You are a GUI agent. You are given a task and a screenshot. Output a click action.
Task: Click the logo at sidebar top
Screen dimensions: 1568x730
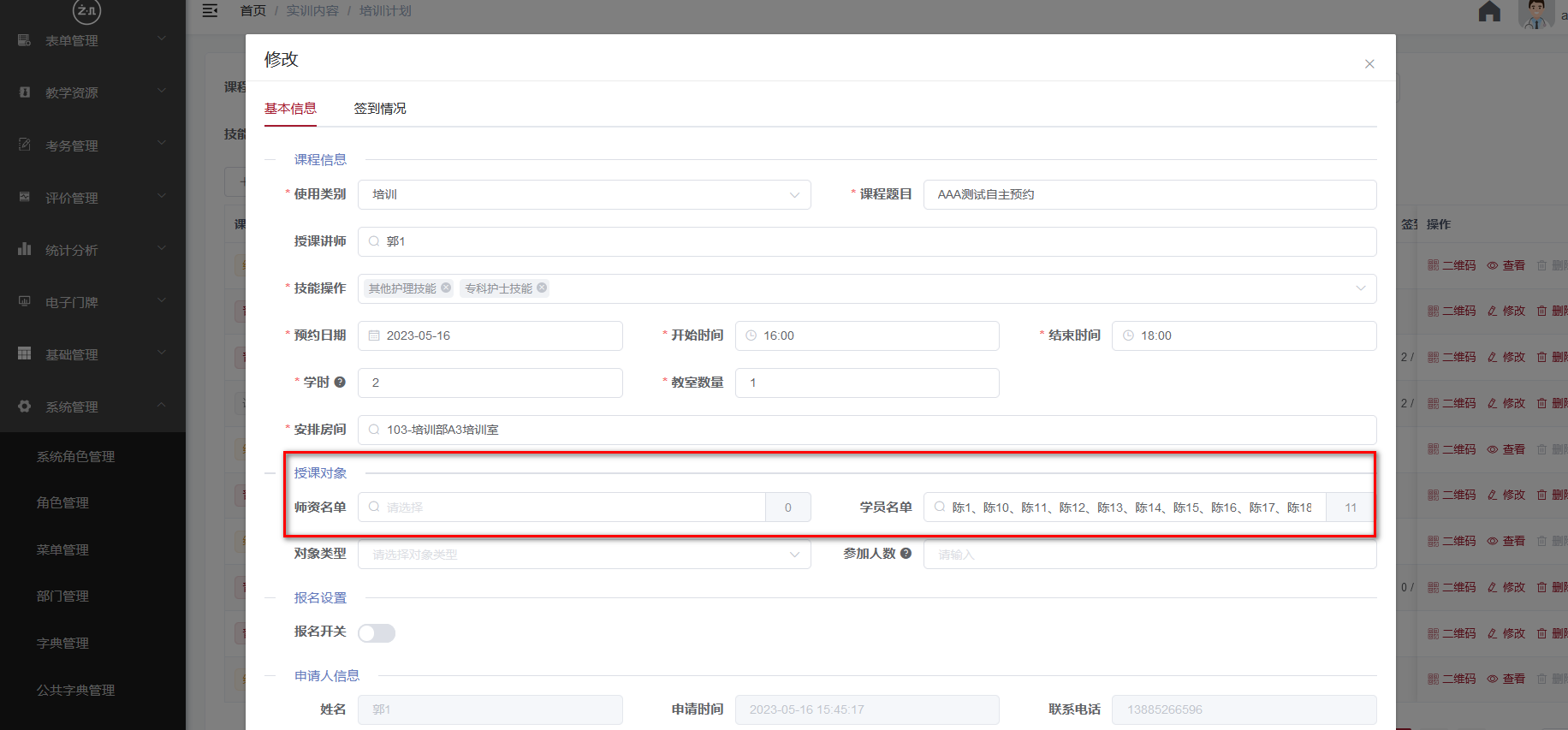(x=86, y=10)
